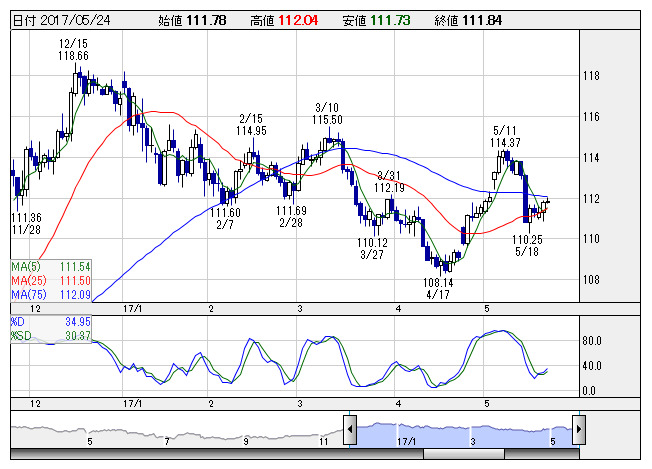This screenshot has height=469, width=652.
Task: Click the 3/10 115.50 peak label
Action: tap(327, 114)
